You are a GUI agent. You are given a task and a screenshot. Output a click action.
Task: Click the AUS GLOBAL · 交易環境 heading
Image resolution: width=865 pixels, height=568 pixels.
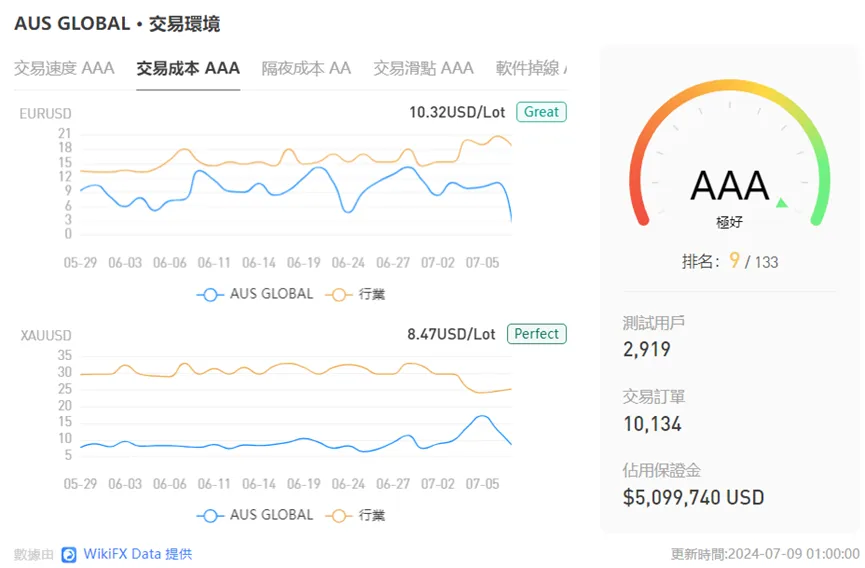point(117,24)
